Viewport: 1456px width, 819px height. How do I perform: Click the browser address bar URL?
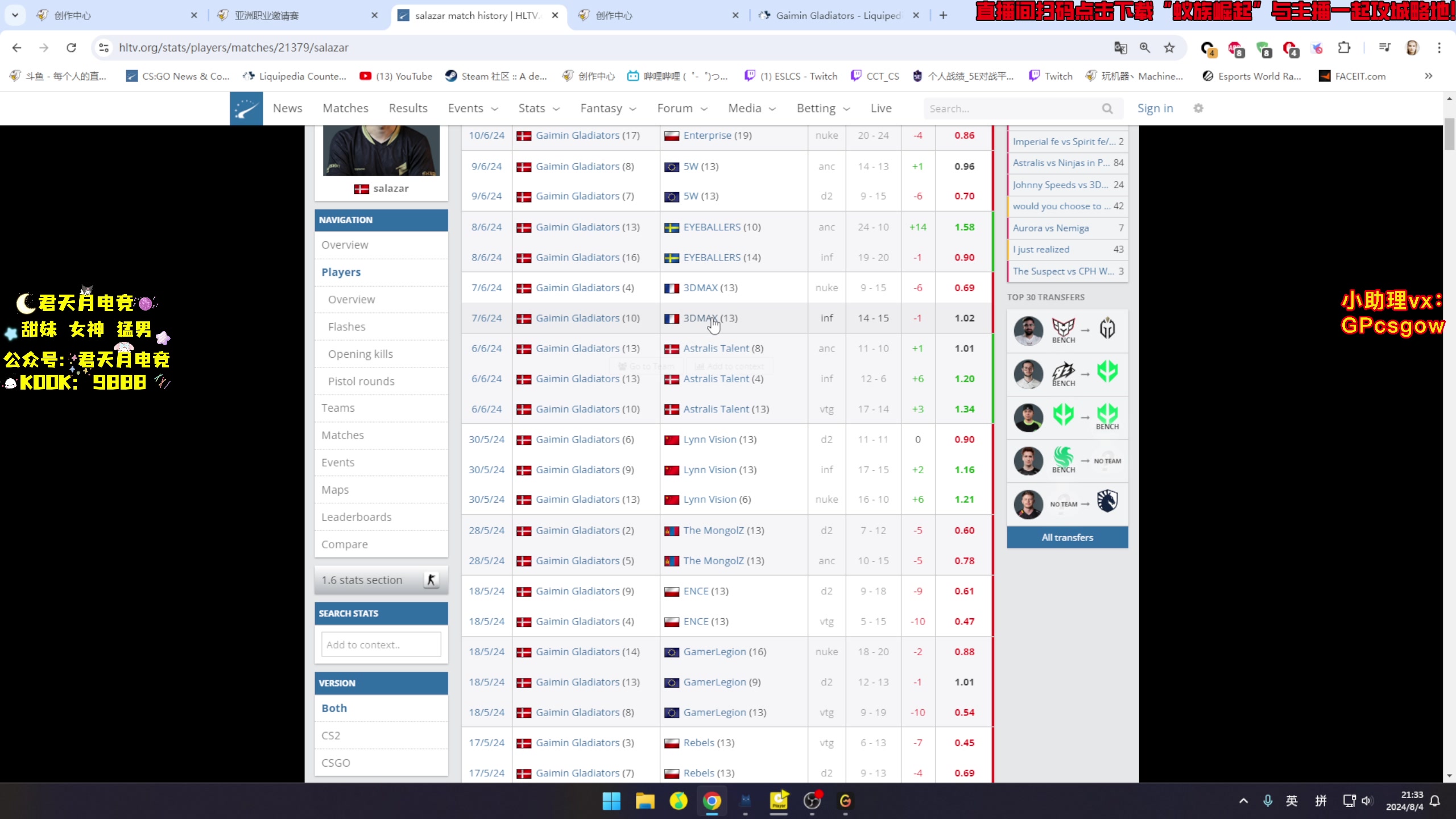pyautogui.click(x=233, y=48)
